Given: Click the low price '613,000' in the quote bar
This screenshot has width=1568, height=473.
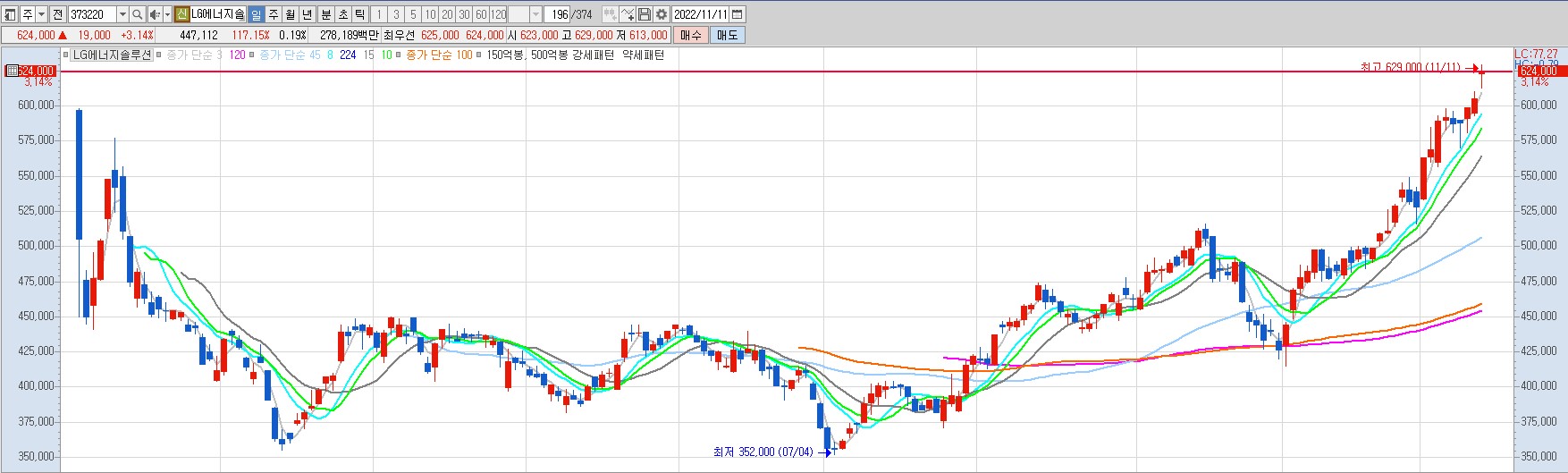Looking at the screenshot, I should [648, 35].
